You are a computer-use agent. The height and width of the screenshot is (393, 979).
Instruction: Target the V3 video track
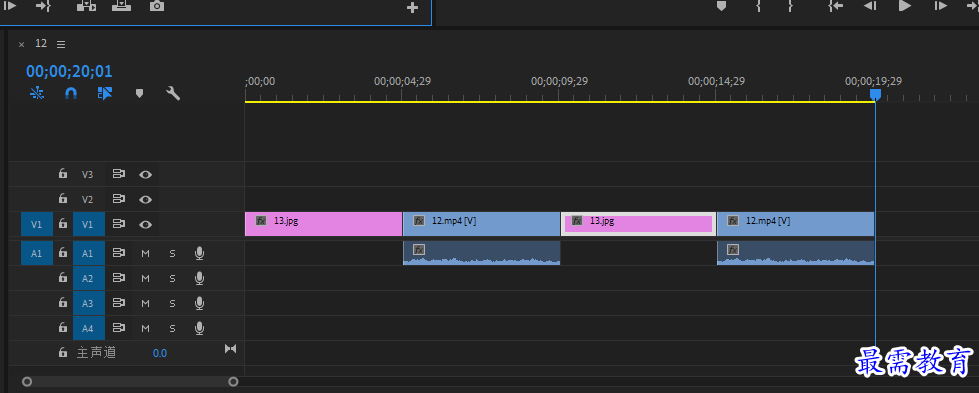87,174
